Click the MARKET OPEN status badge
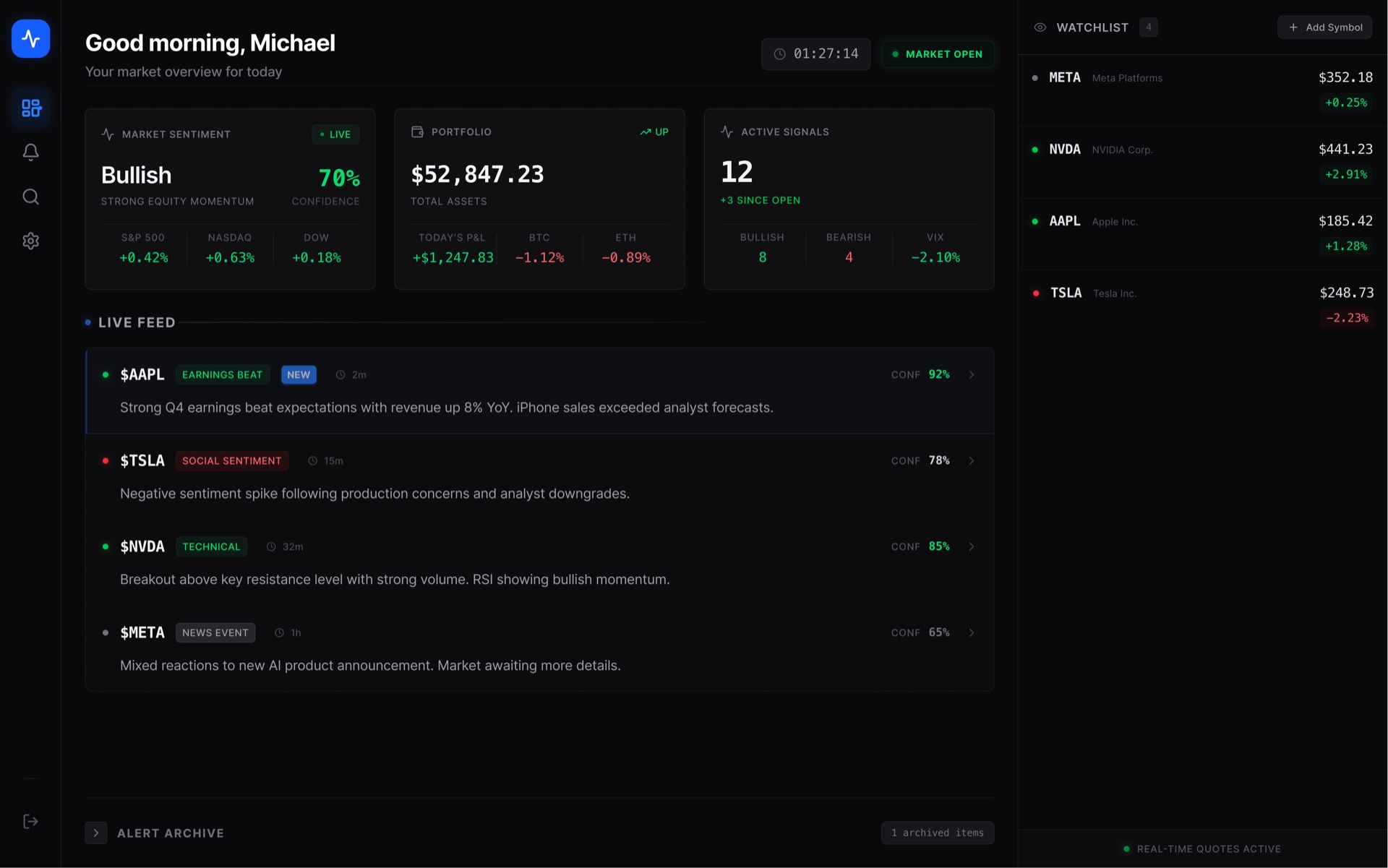Screen dimensions: 1388x868 938,54
